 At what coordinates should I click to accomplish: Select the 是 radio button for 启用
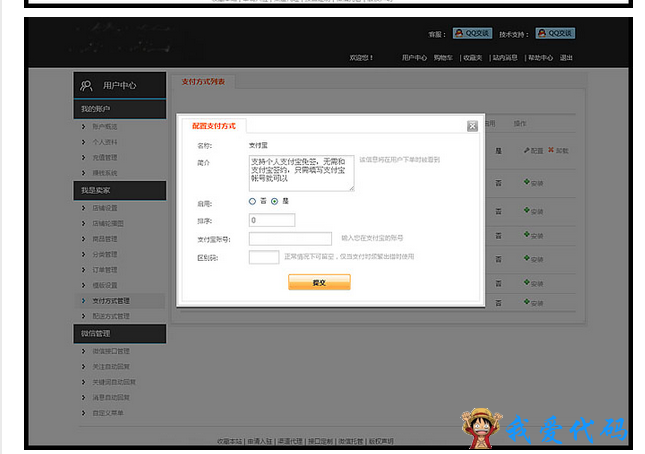[274, 202]
